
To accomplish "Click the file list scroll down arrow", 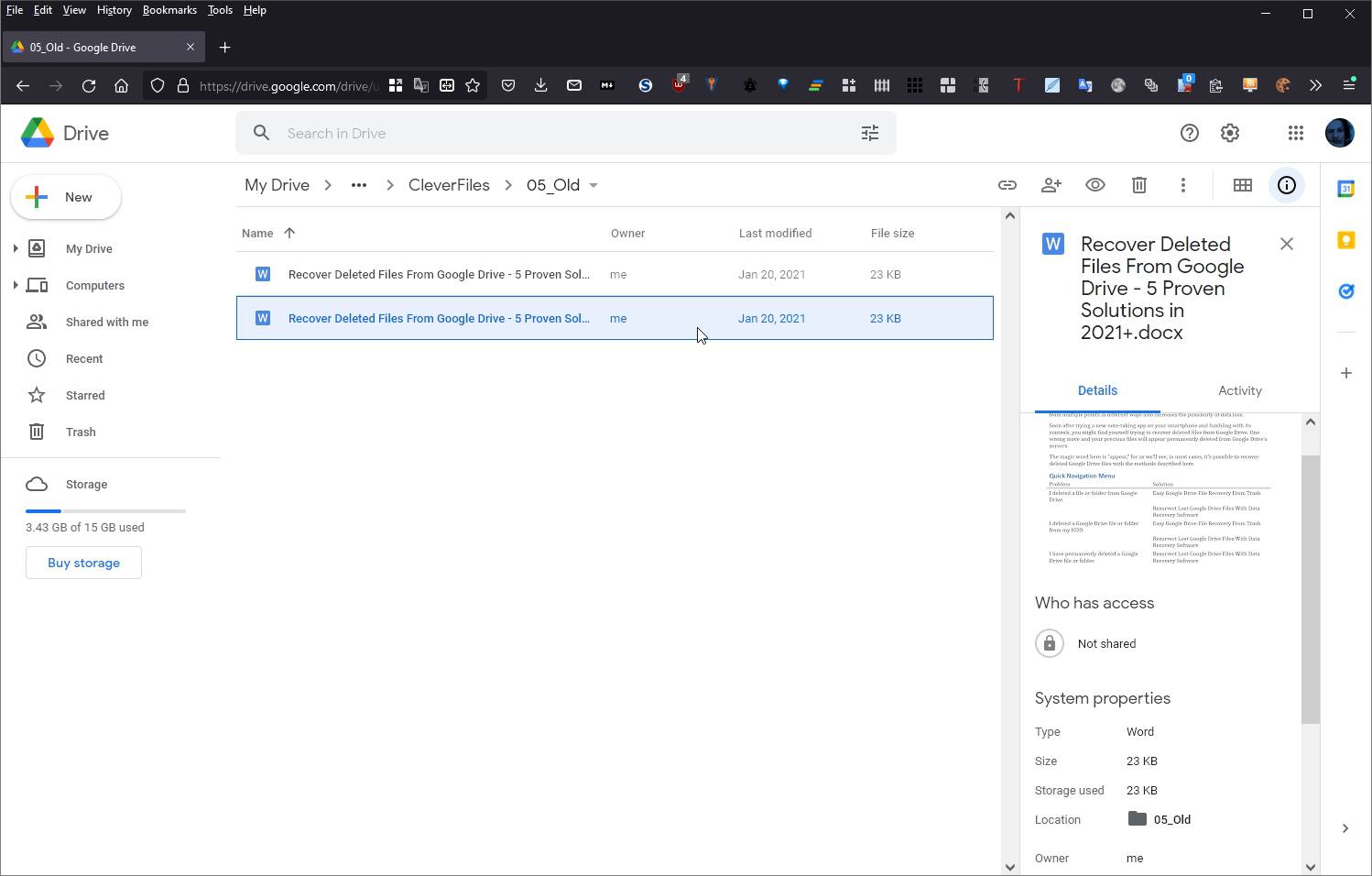I will 1009,866.
